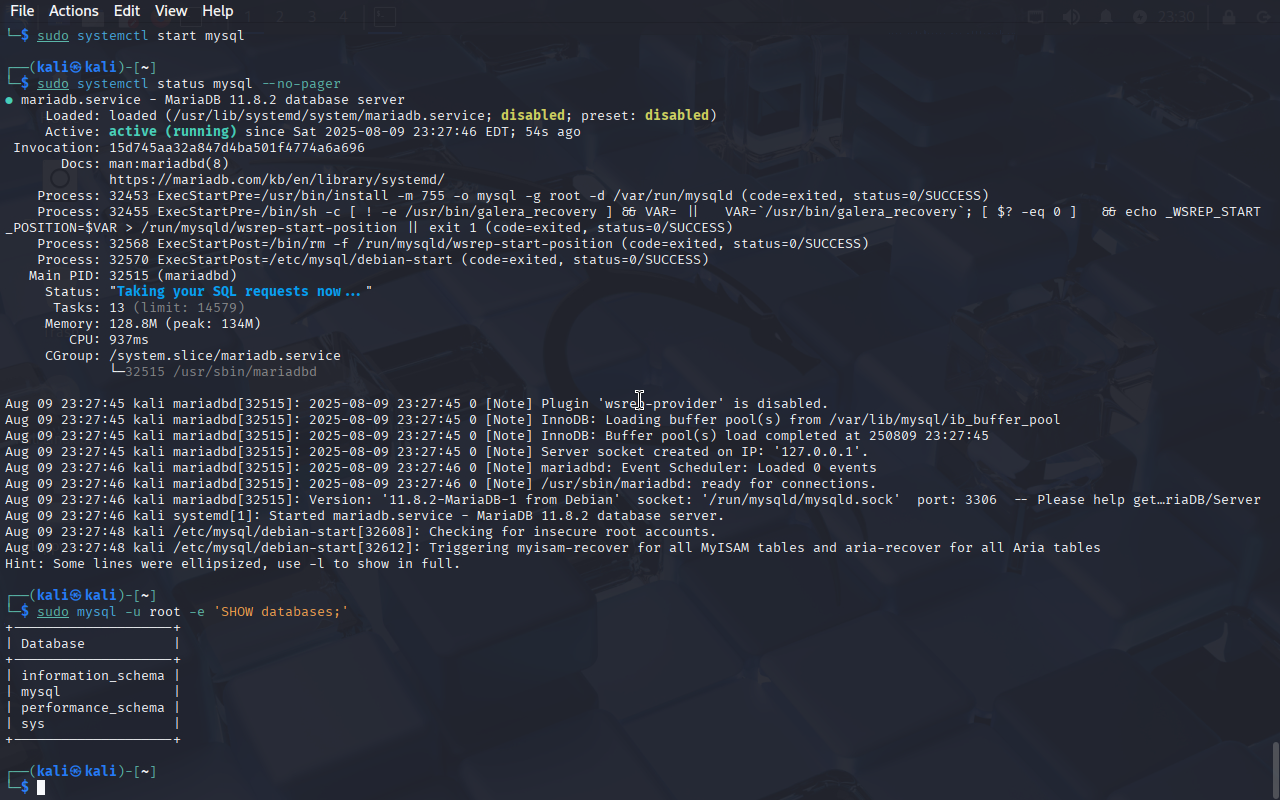Screen dimensions: 1280x800
Task: Click the bottom terminal prompt cursor block
Action: [41, 788]
